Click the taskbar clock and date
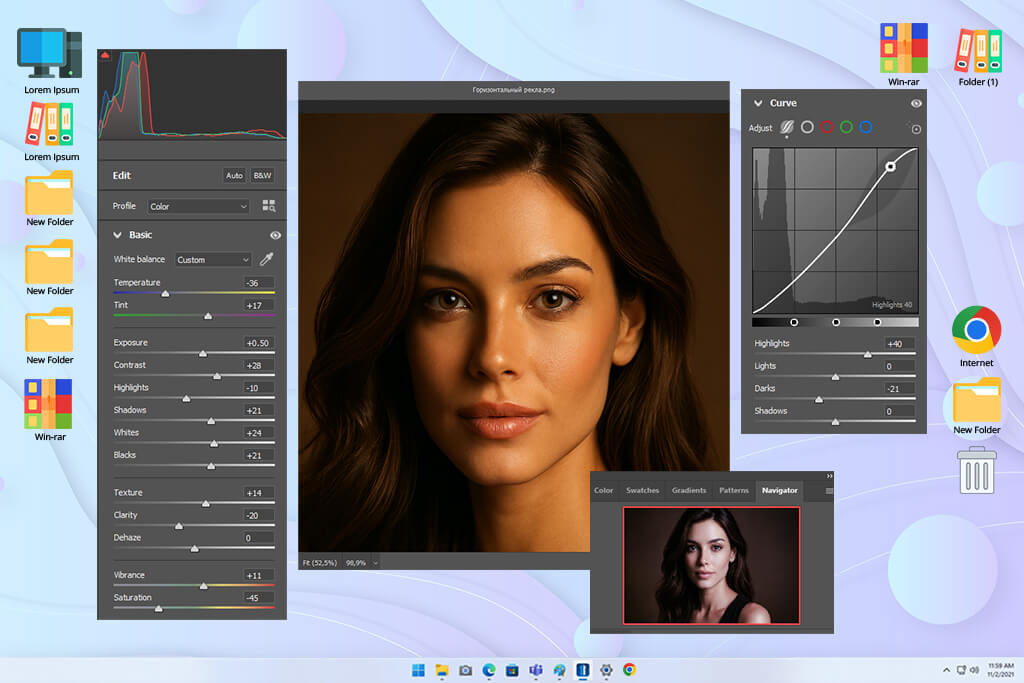This screenshot has height=683, width=1024. click(1000, 670)
